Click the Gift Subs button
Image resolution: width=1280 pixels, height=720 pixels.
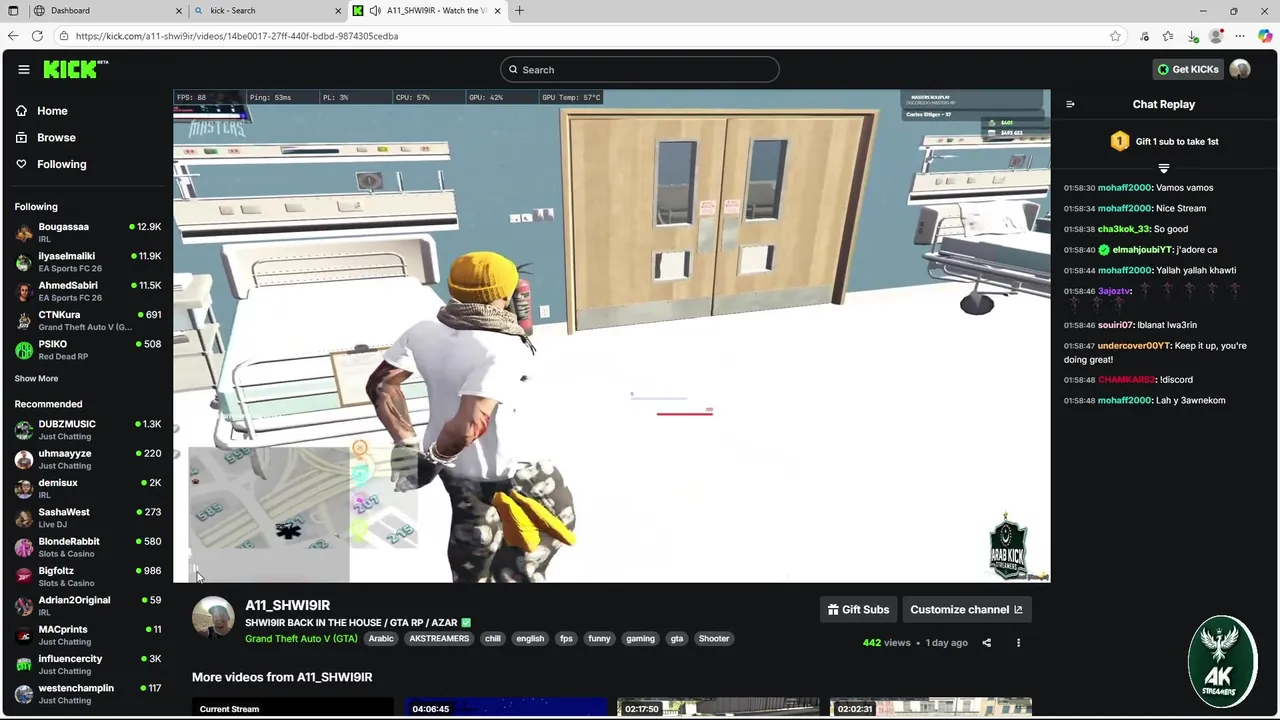pos(858,609)
